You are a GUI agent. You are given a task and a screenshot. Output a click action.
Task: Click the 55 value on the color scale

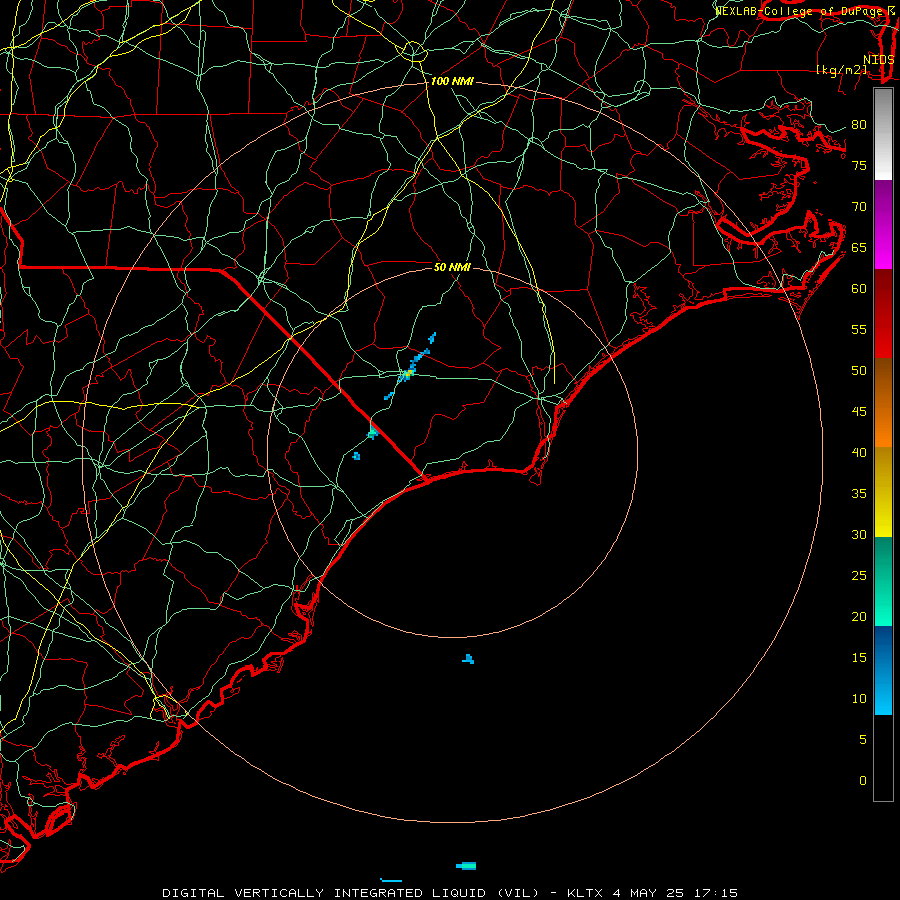coord(859,329)
